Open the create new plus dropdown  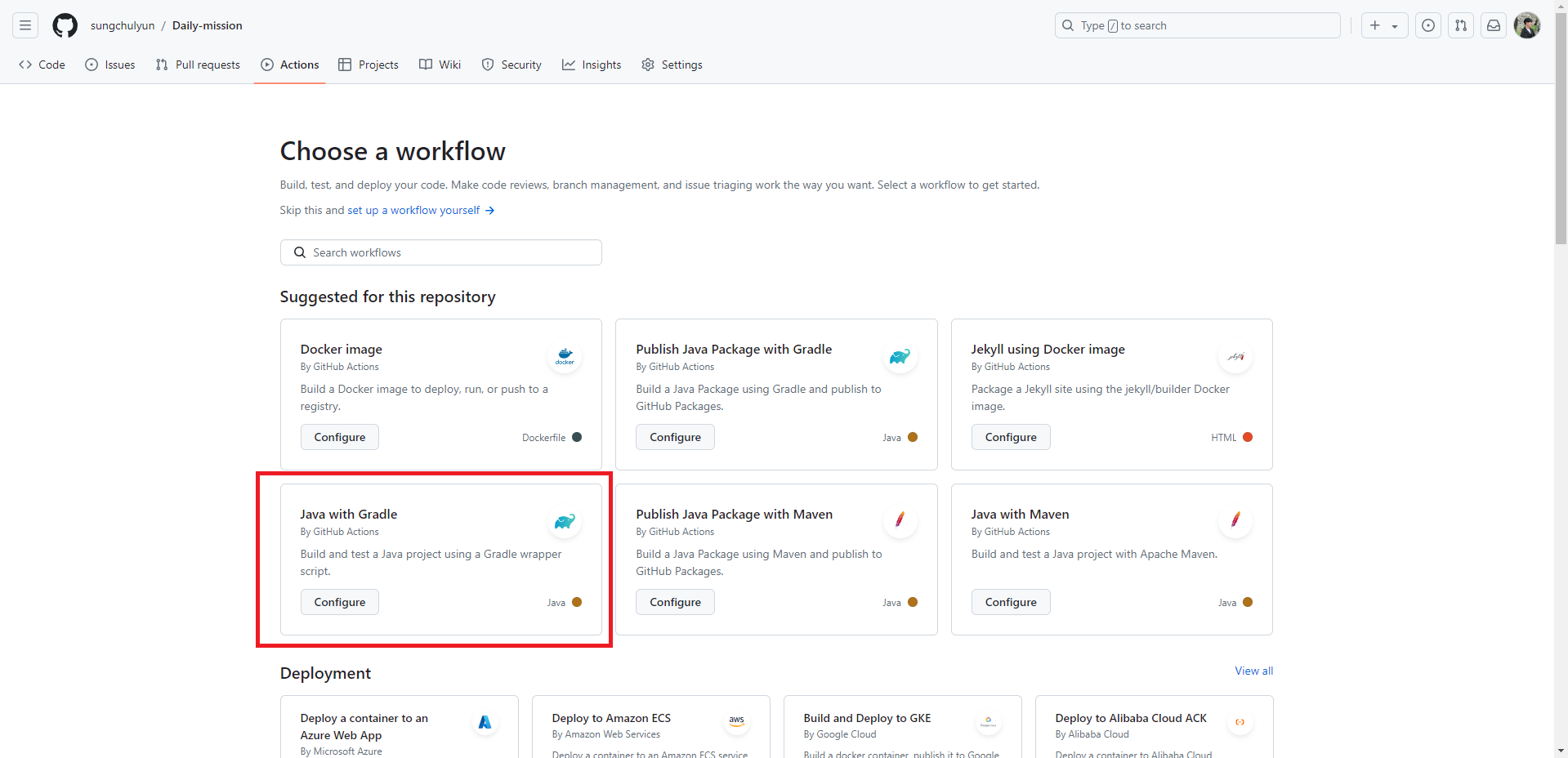pos(1384,25)
